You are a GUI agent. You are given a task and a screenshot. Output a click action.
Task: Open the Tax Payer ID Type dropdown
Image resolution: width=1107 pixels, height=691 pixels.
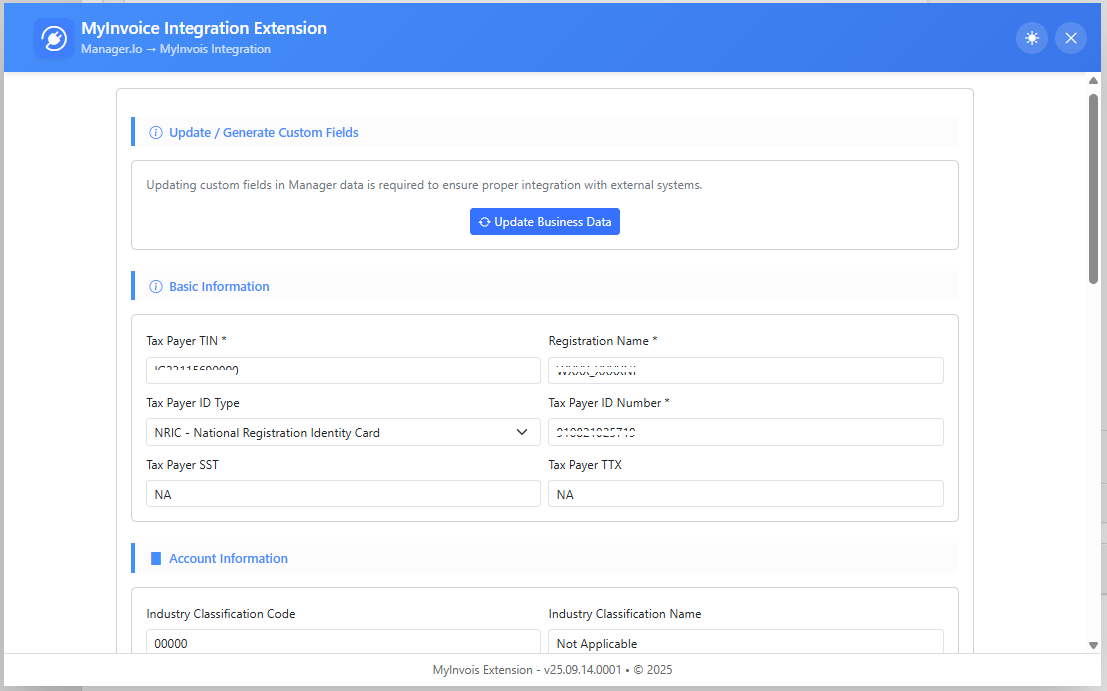(343, 432)
